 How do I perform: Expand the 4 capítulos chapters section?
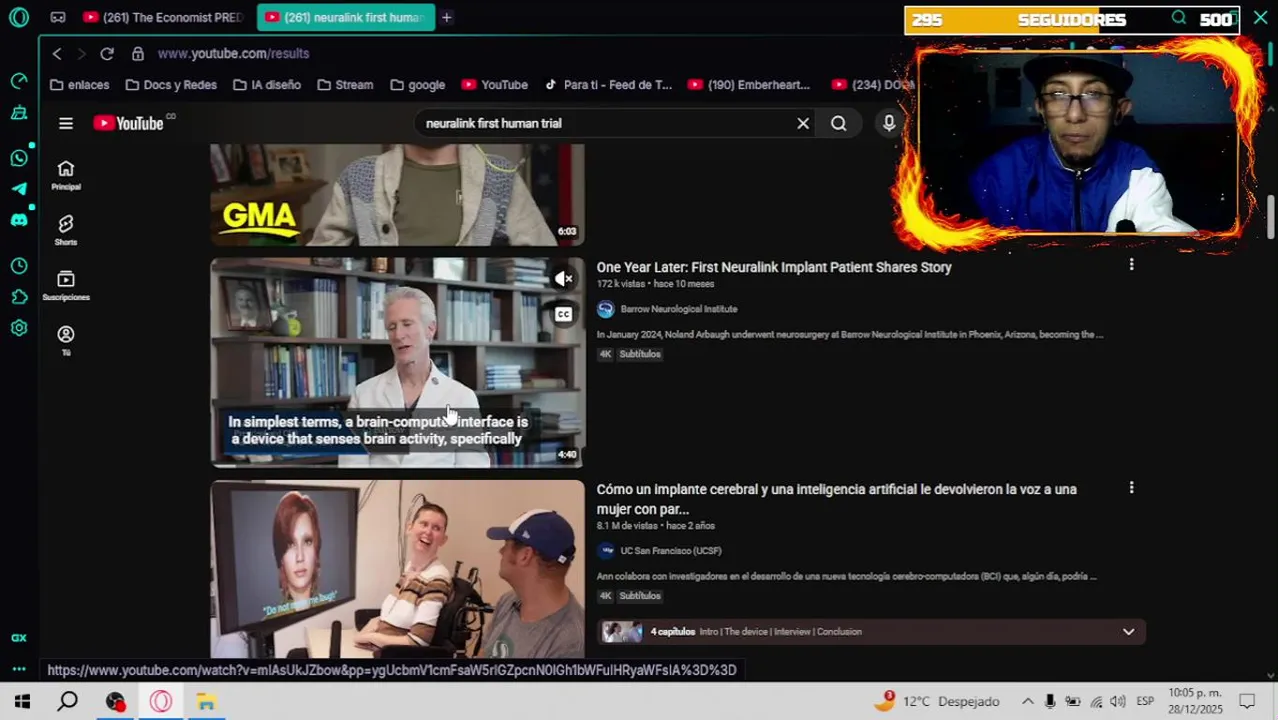(871, 631)
